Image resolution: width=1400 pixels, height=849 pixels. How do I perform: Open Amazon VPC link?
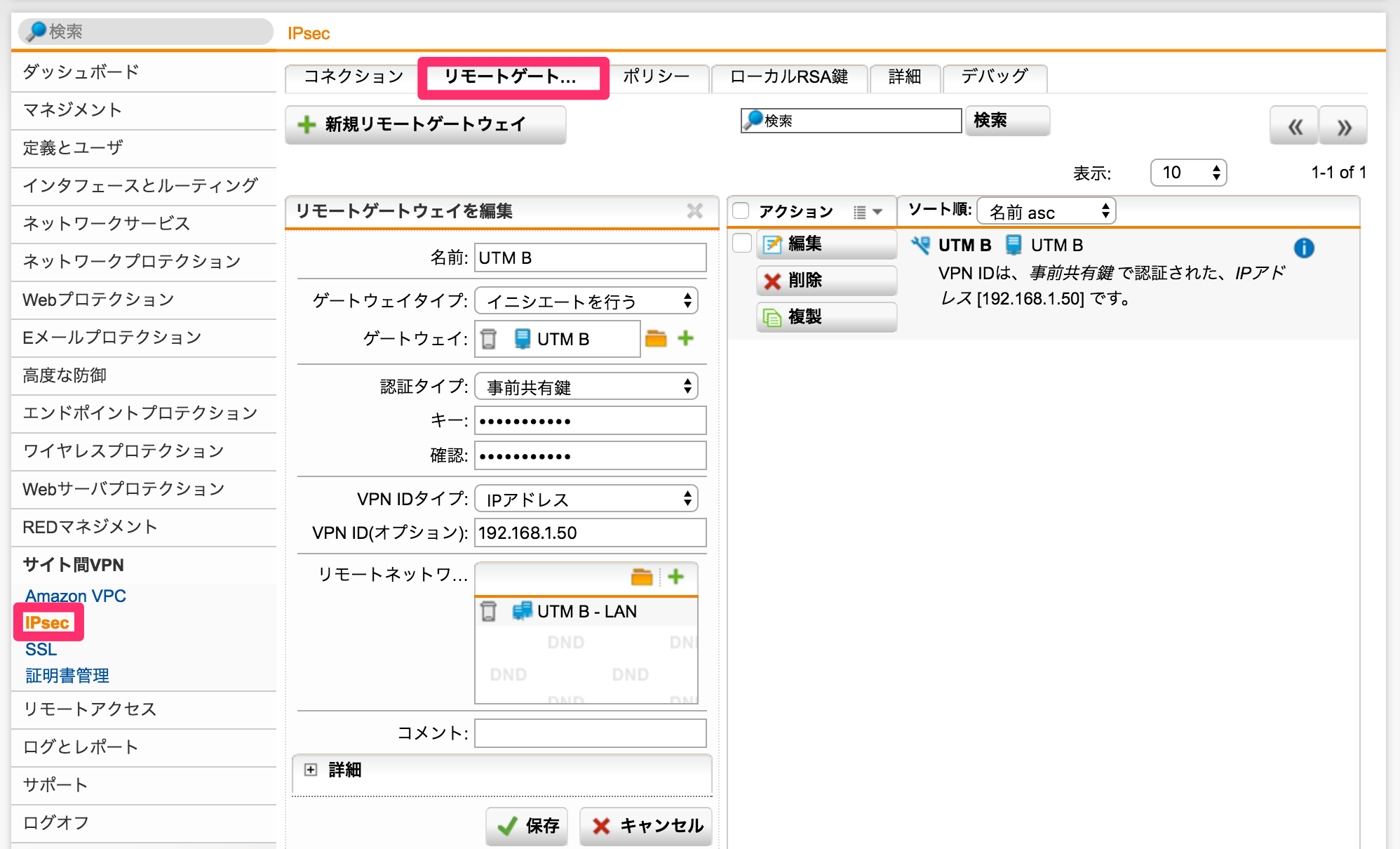click(76, 596)
